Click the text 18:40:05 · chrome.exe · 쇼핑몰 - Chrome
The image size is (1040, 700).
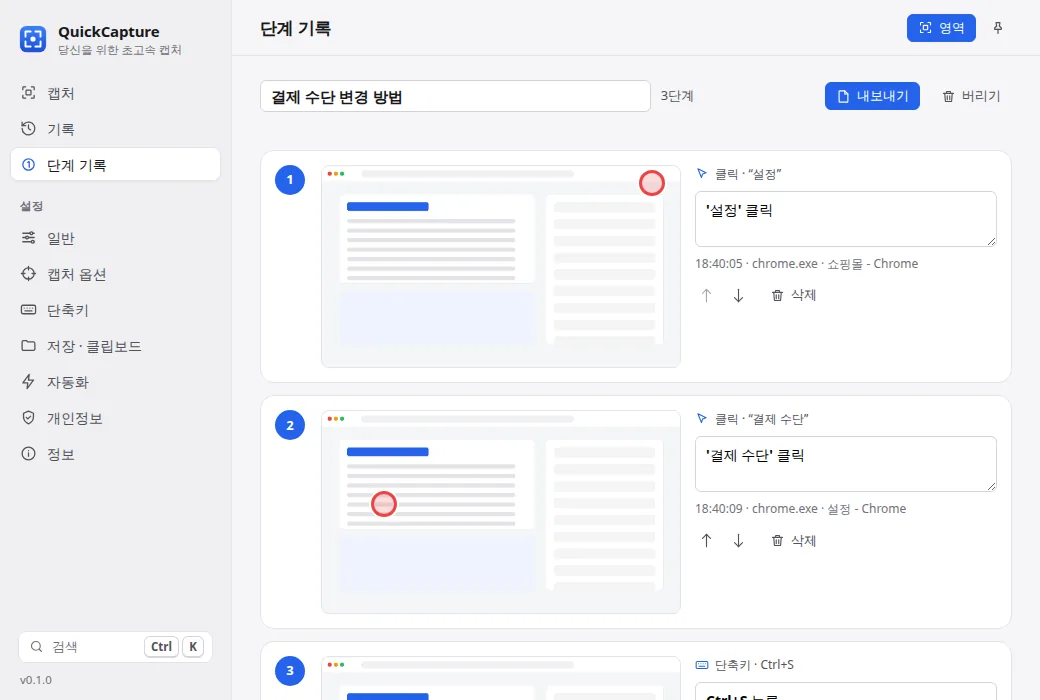[807, 263]
